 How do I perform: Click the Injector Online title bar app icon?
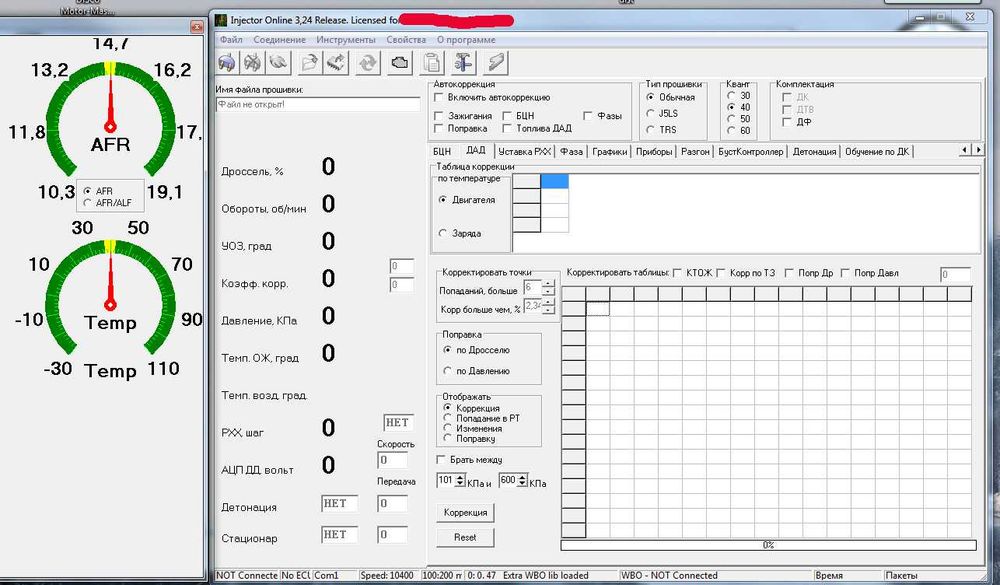[x=221, y=20]
